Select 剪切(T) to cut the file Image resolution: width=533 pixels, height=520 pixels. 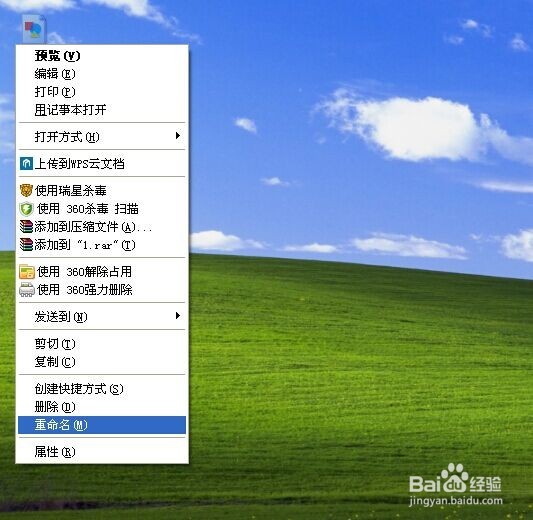click(x=102, y=344)
